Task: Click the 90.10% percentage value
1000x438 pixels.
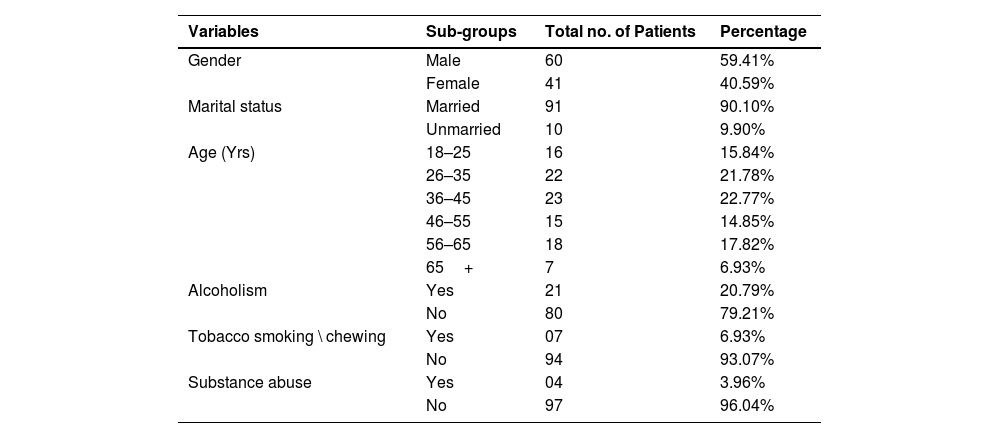Action: [747, 106]
